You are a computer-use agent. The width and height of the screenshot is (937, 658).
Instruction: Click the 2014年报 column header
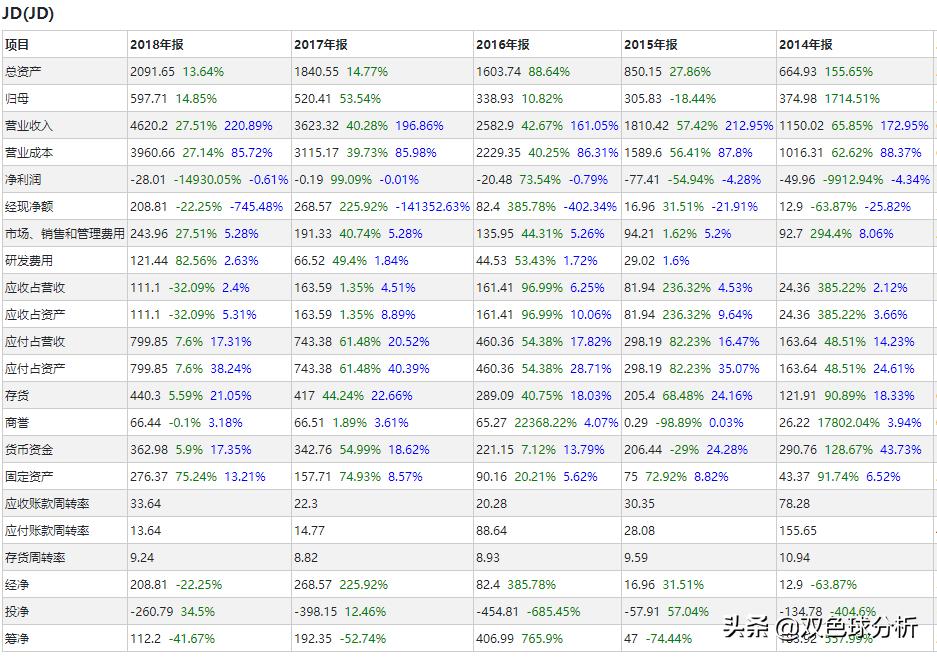[806, 45]
